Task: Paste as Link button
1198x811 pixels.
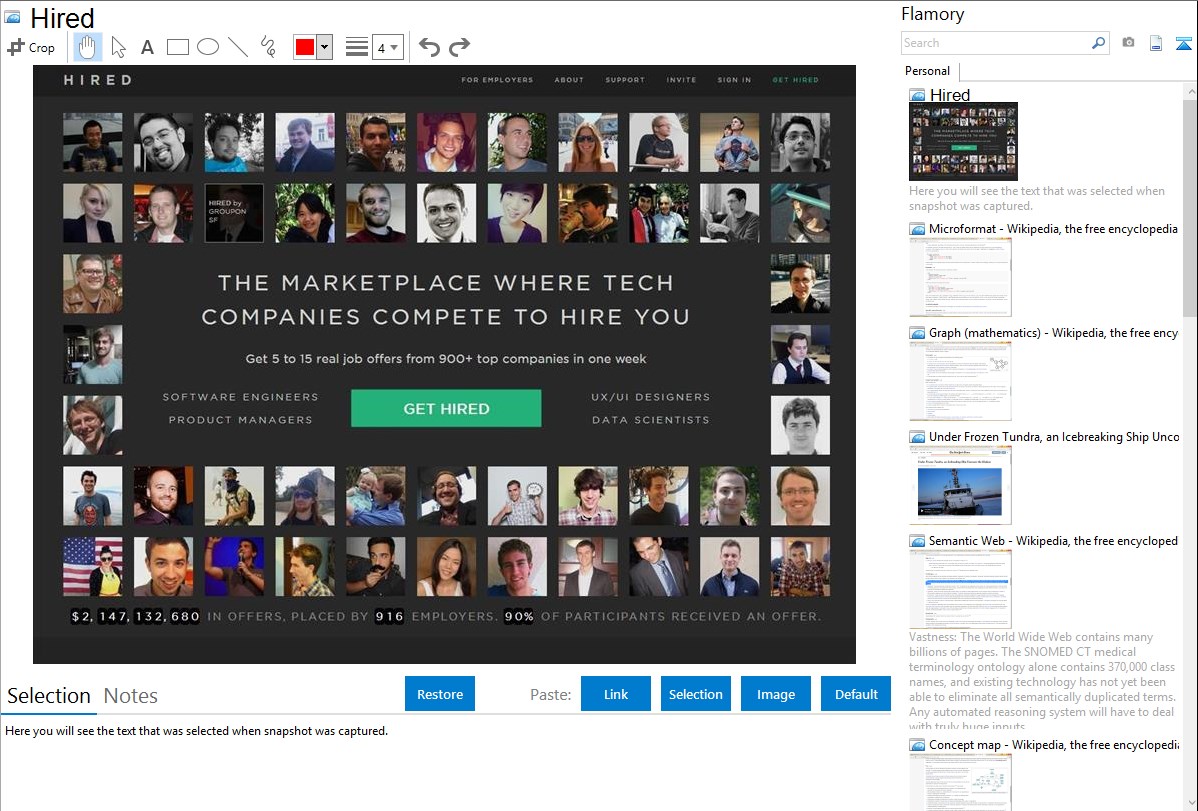Action: (616, 694)
